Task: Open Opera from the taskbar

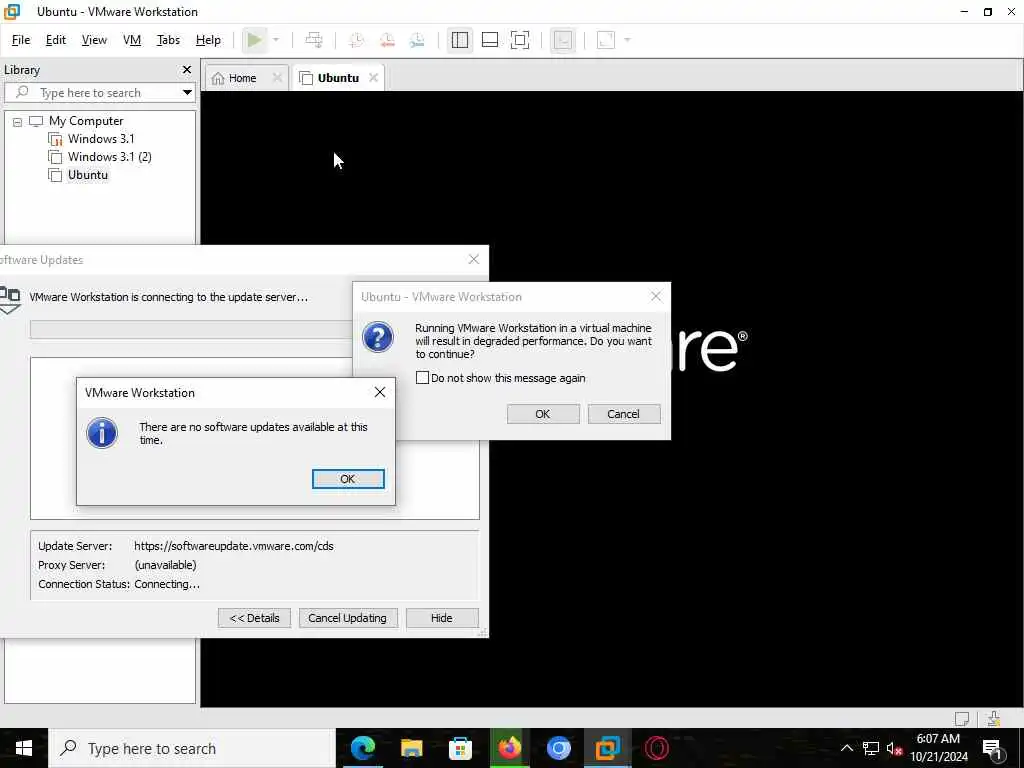Action: [656, 748]
